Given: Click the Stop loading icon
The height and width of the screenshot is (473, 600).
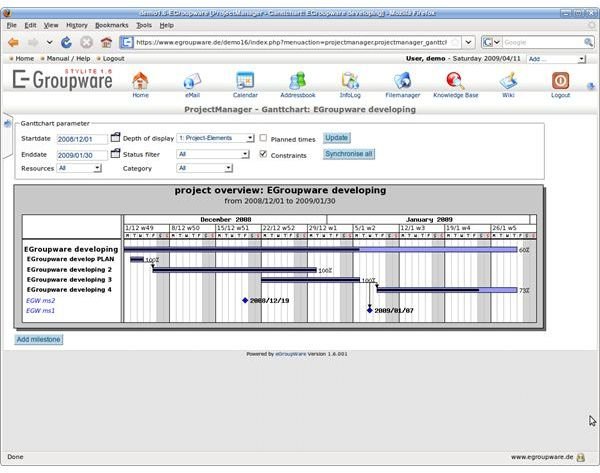Looking at the screenshot, I should click(x=86, y=42).
